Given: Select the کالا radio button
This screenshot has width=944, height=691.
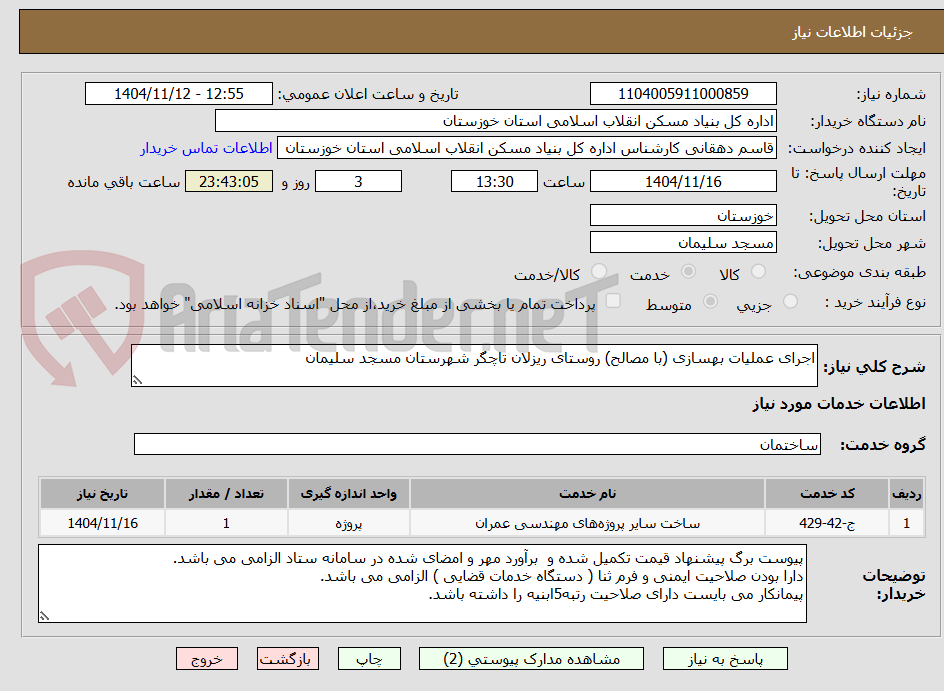Looking at the screenshot, I should pos(759,271).
